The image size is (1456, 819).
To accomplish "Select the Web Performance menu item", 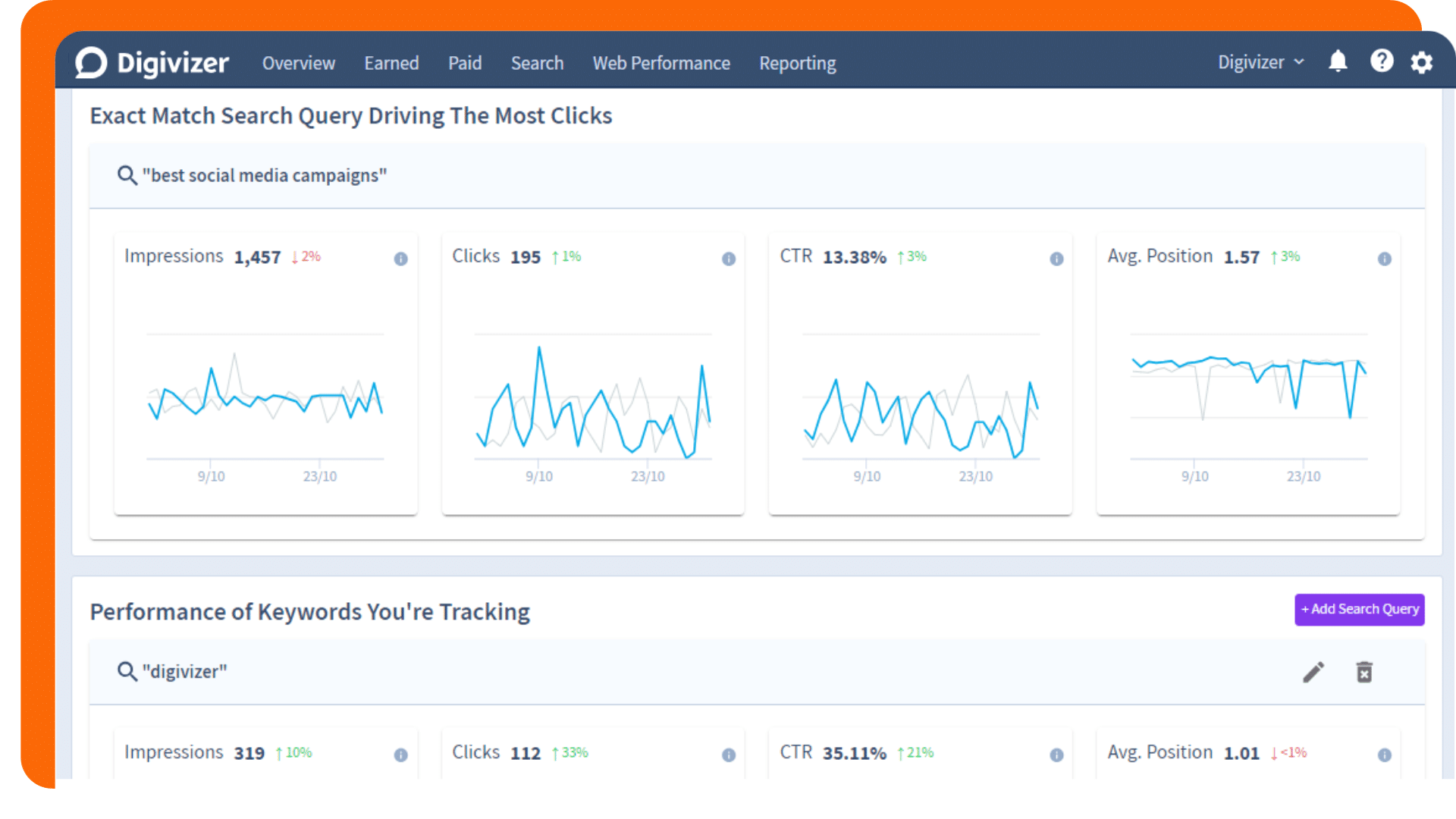I will [661, 63].
